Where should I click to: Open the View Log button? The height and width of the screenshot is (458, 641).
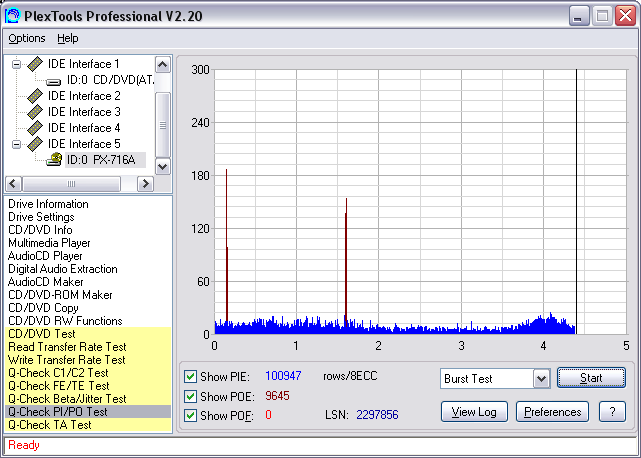(474, 412)
